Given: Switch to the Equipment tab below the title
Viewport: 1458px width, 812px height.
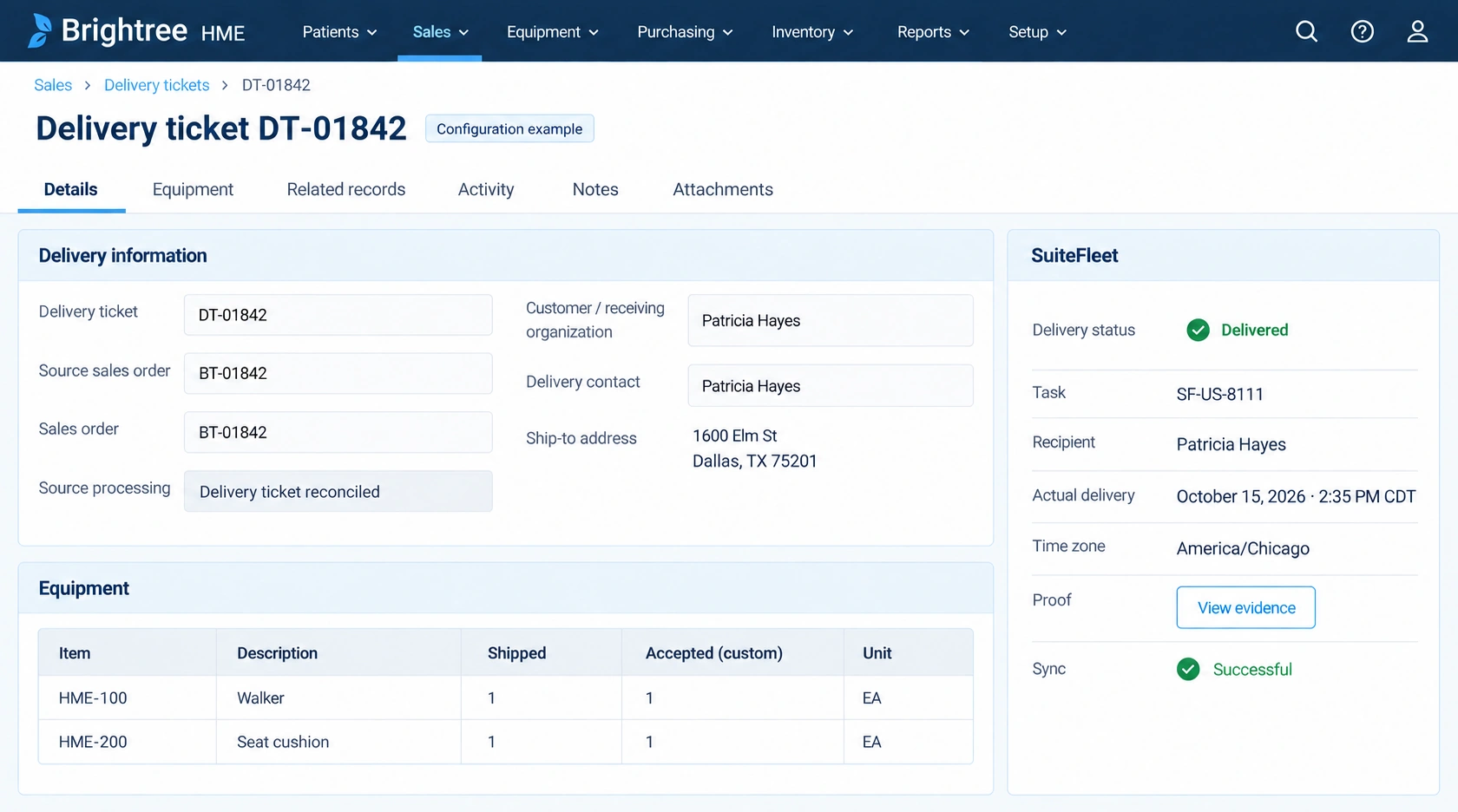Looking at the screenshot, I should tap(193, 189).
